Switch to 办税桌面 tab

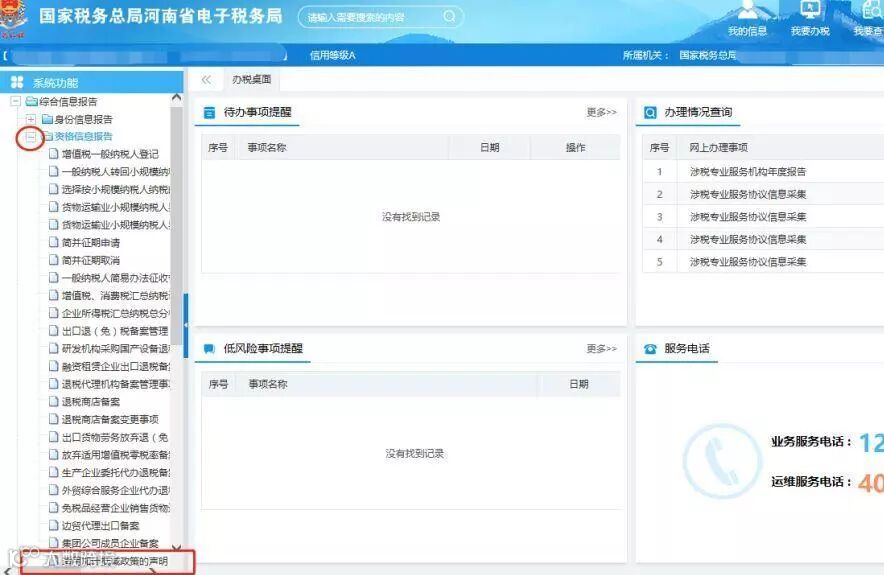click(251, 79)
